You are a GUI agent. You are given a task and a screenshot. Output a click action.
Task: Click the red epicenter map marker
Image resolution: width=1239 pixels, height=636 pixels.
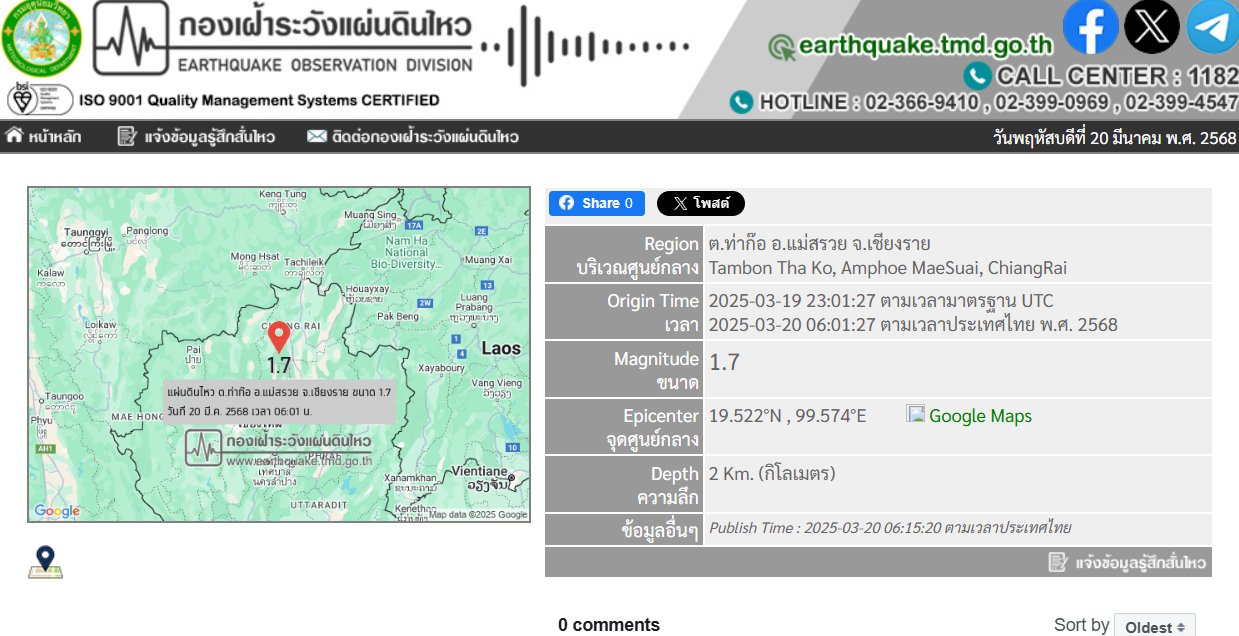pyautogui.click(x=279, y=337)
